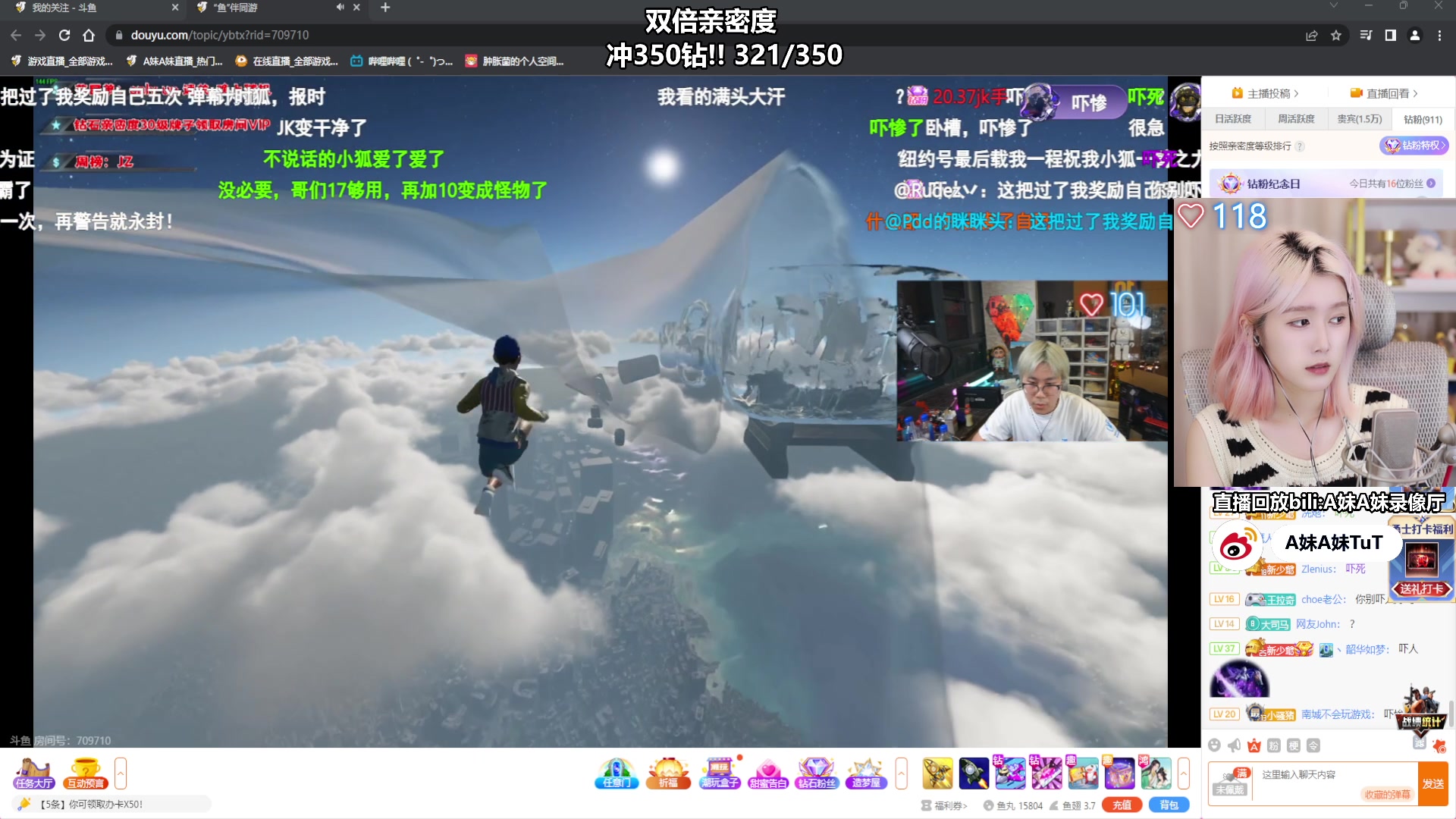Go back to previous page
Image resolution: width=1456 pixels, height=819 pixels.
[x=16, y=35]
